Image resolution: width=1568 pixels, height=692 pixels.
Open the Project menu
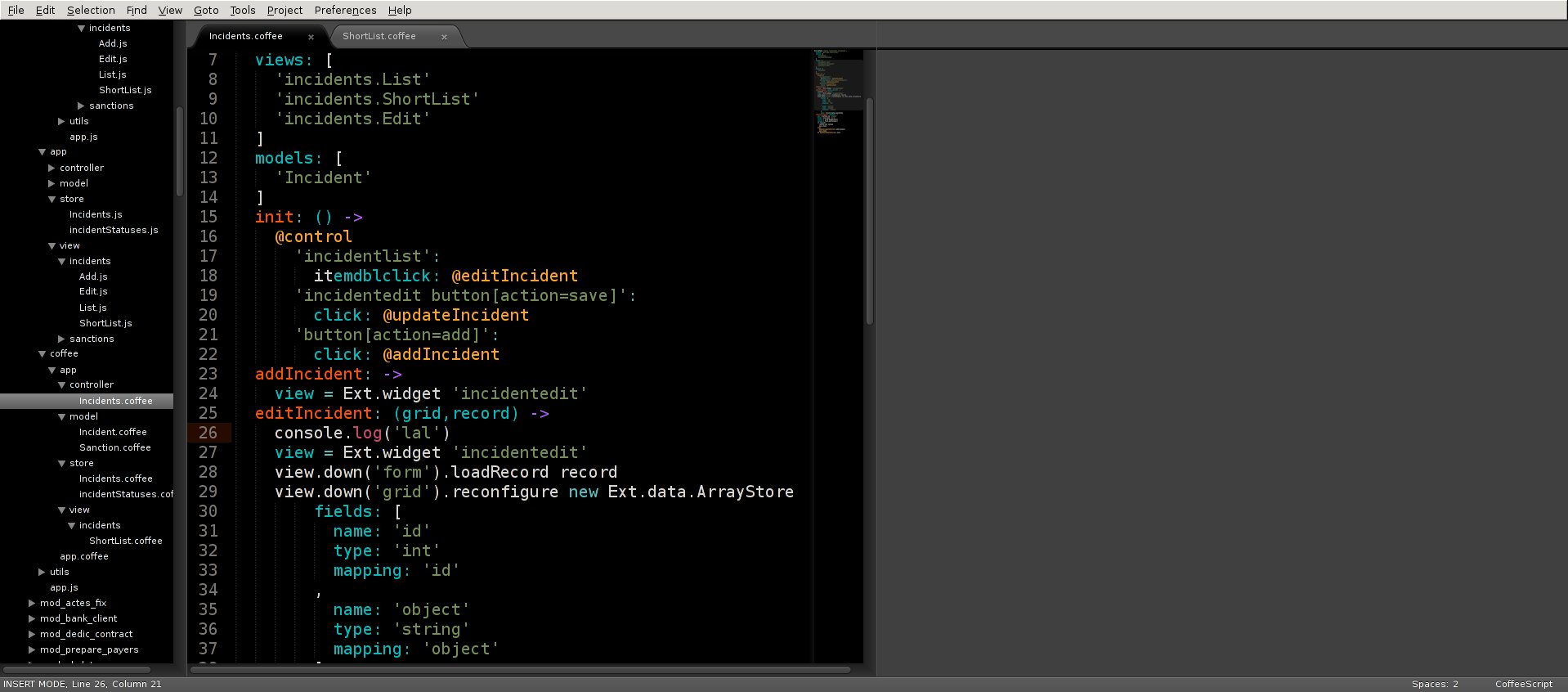coord(284,10)
